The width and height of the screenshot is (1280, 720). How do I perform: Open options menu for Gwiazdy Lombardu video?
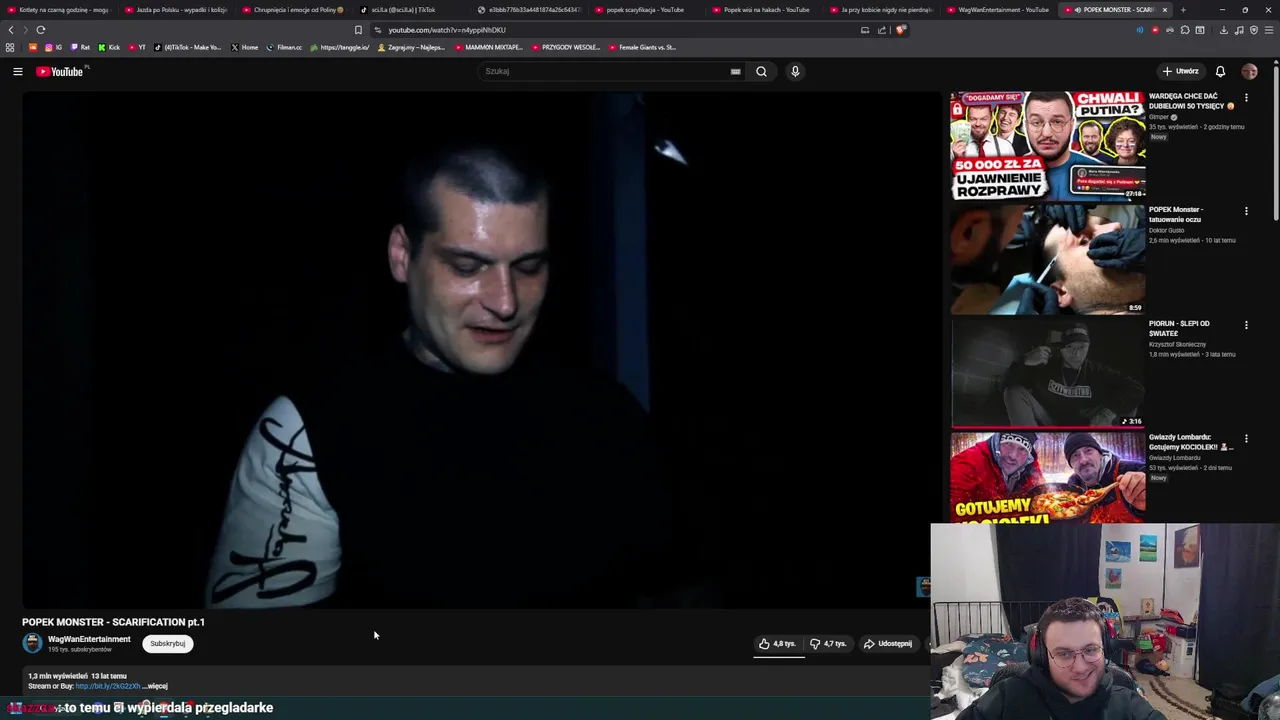[x=1246, y=439]
